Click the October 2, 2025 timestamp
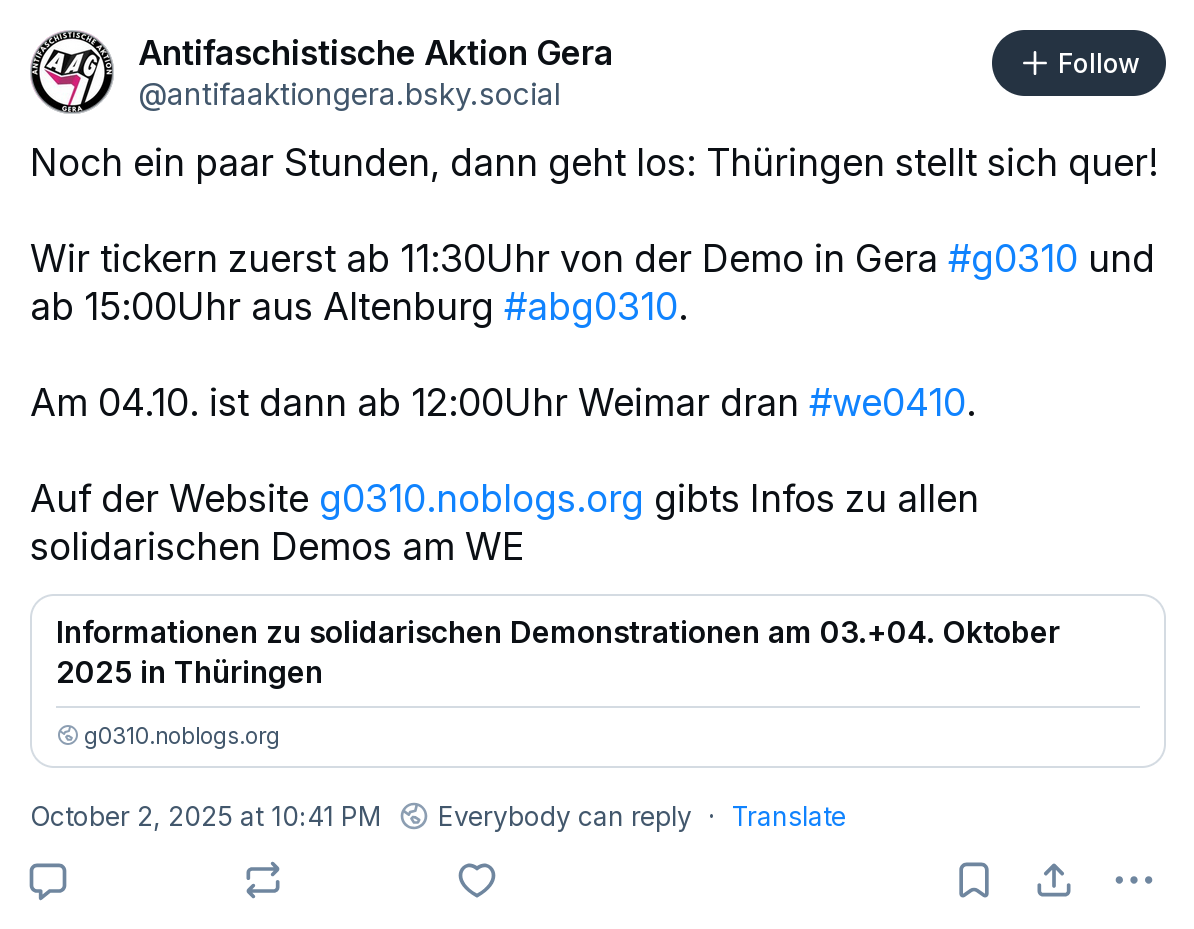This screenshot has height=929, width=1194. click(206, 817)
